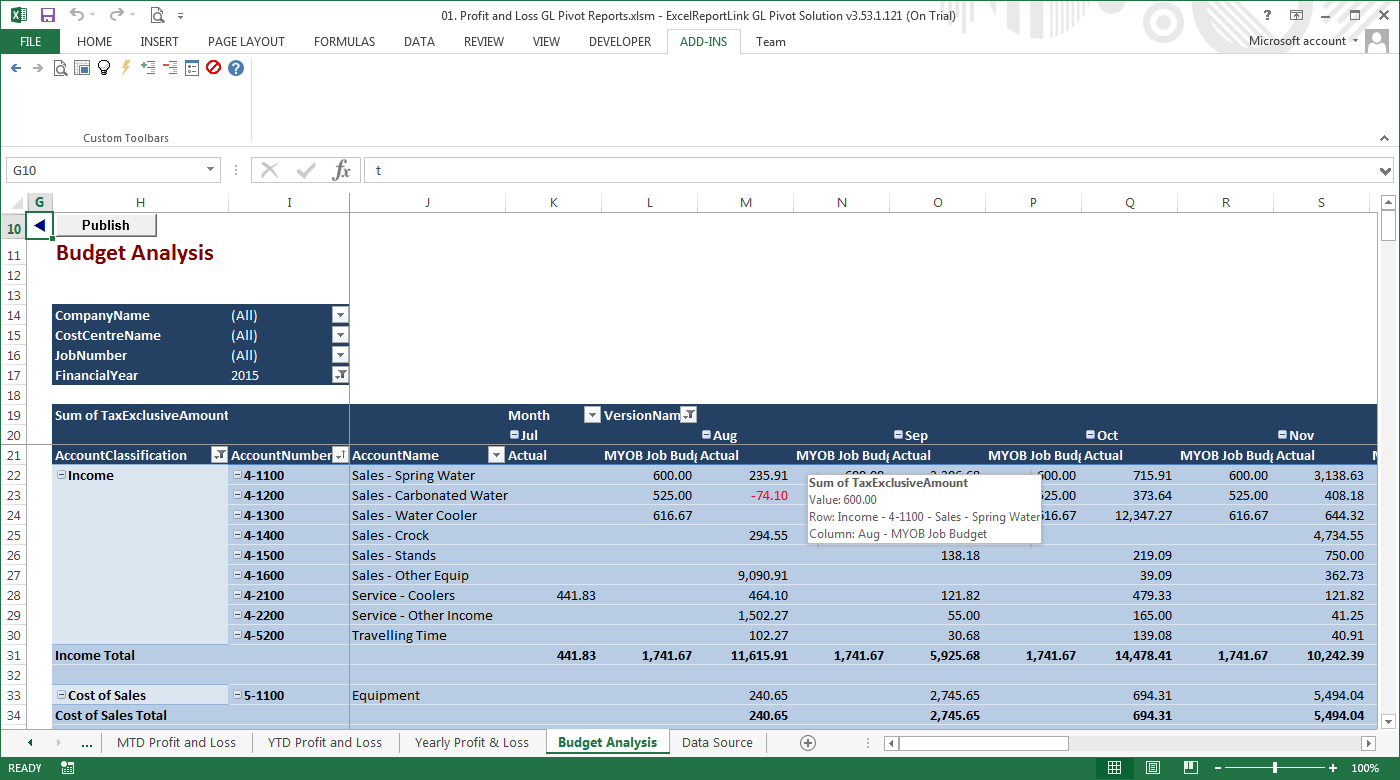Collapse the Oct month column group

1090,435
